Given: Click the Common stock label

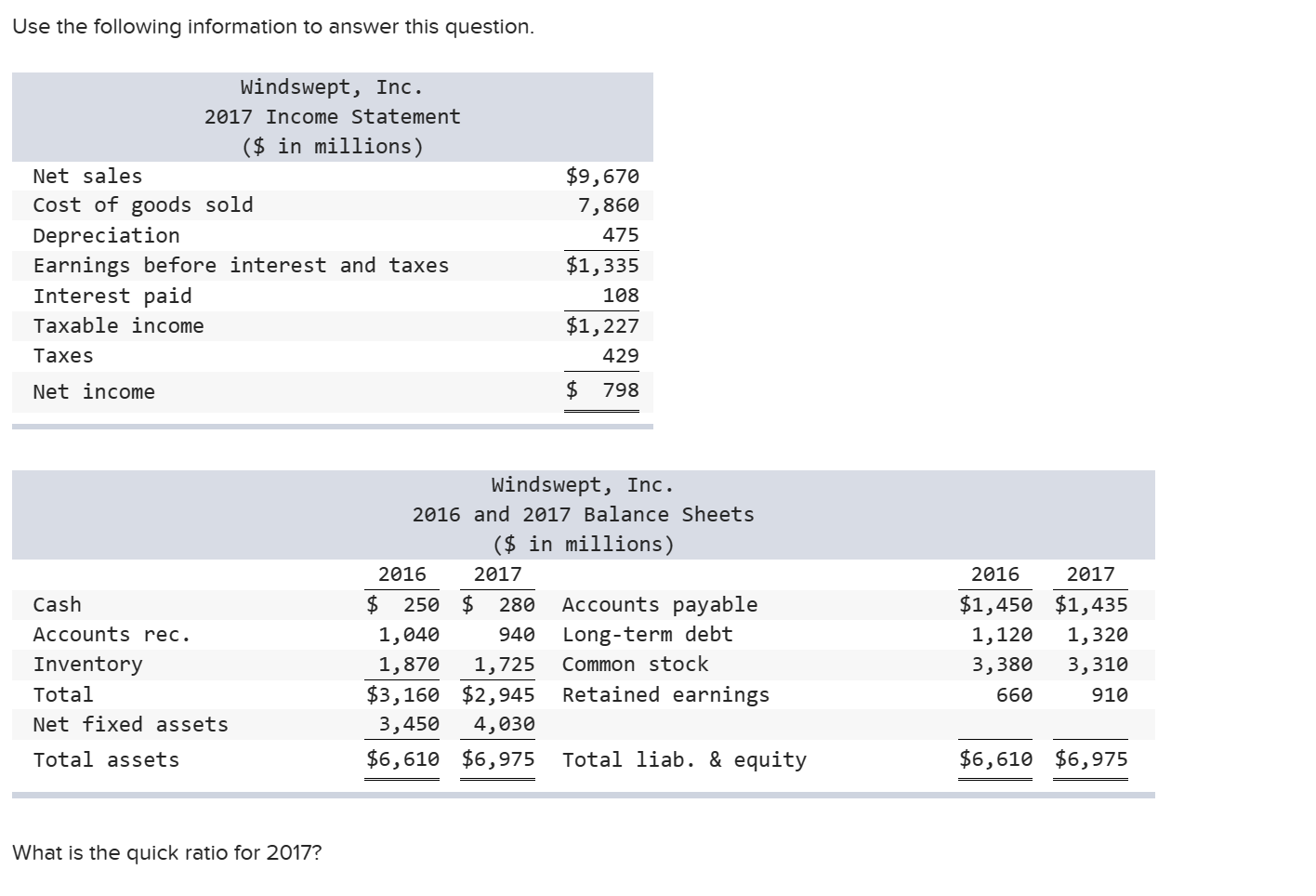Looking at the screenshot, I should 636,665.
